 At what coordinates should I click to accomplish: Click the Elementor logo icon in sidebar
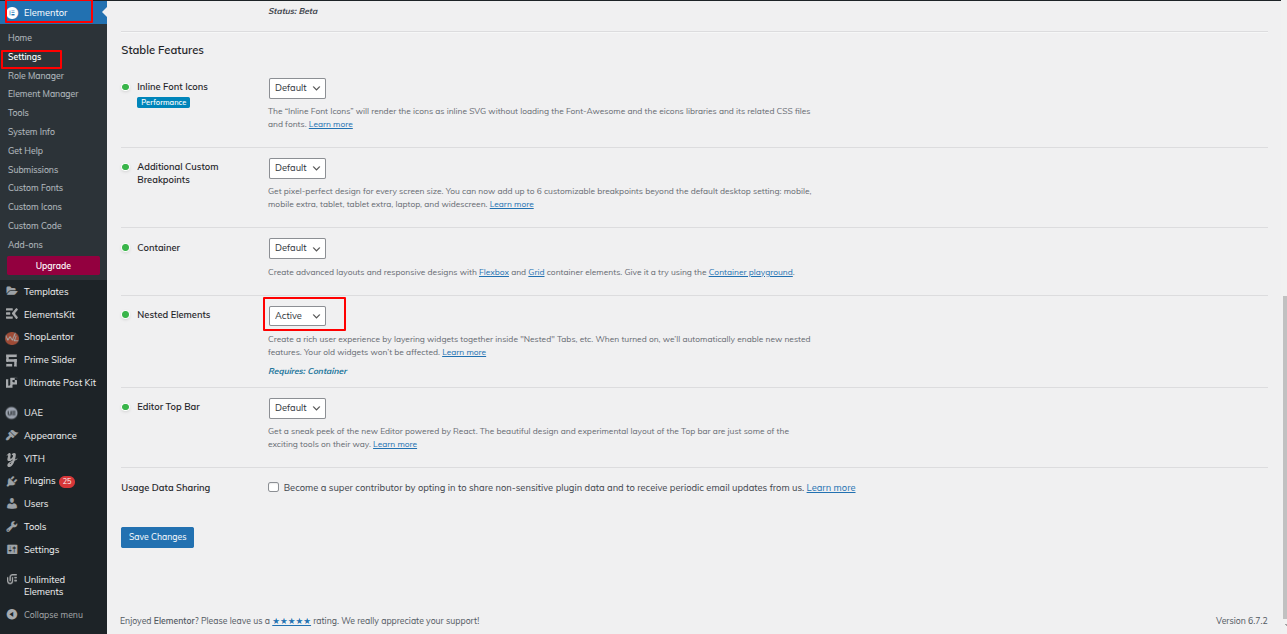pyautogui.click(x=12, y=12)
